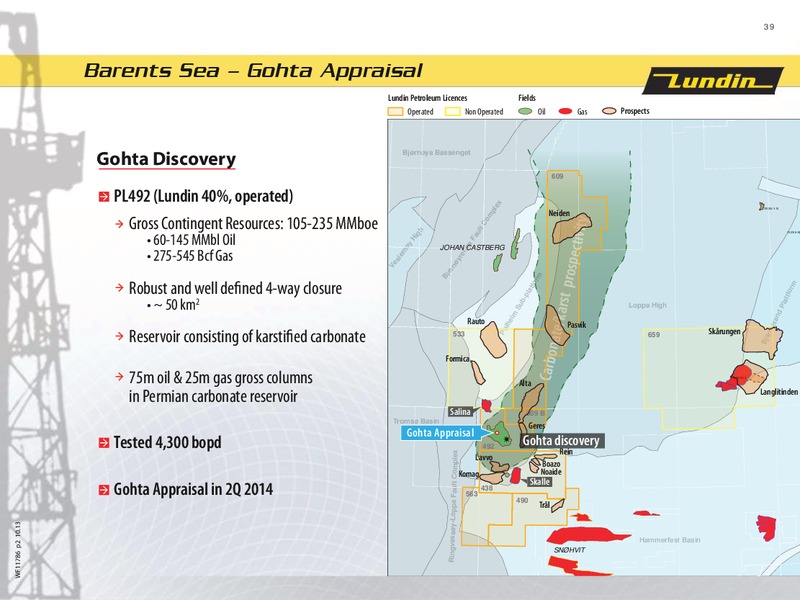This screenshot has width=800, height=600.
Task: Click the Bjørnøya Bassenget map label
Action: (x=436, y=153)
